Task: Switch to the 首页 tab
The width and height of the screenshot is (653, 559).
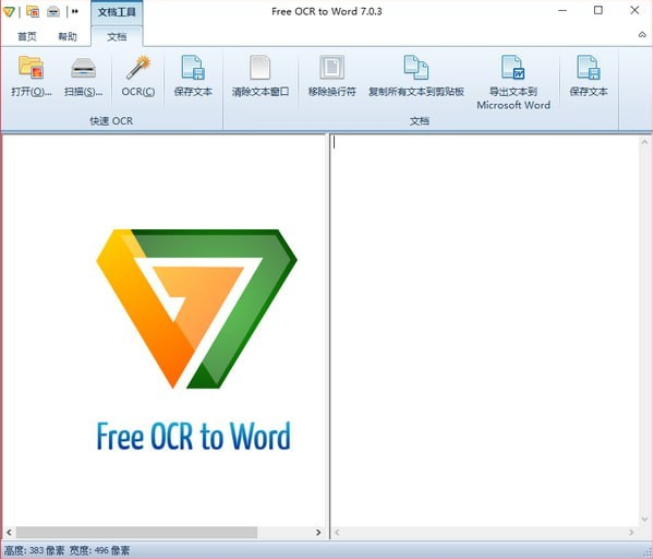Action: click(27, 37)
